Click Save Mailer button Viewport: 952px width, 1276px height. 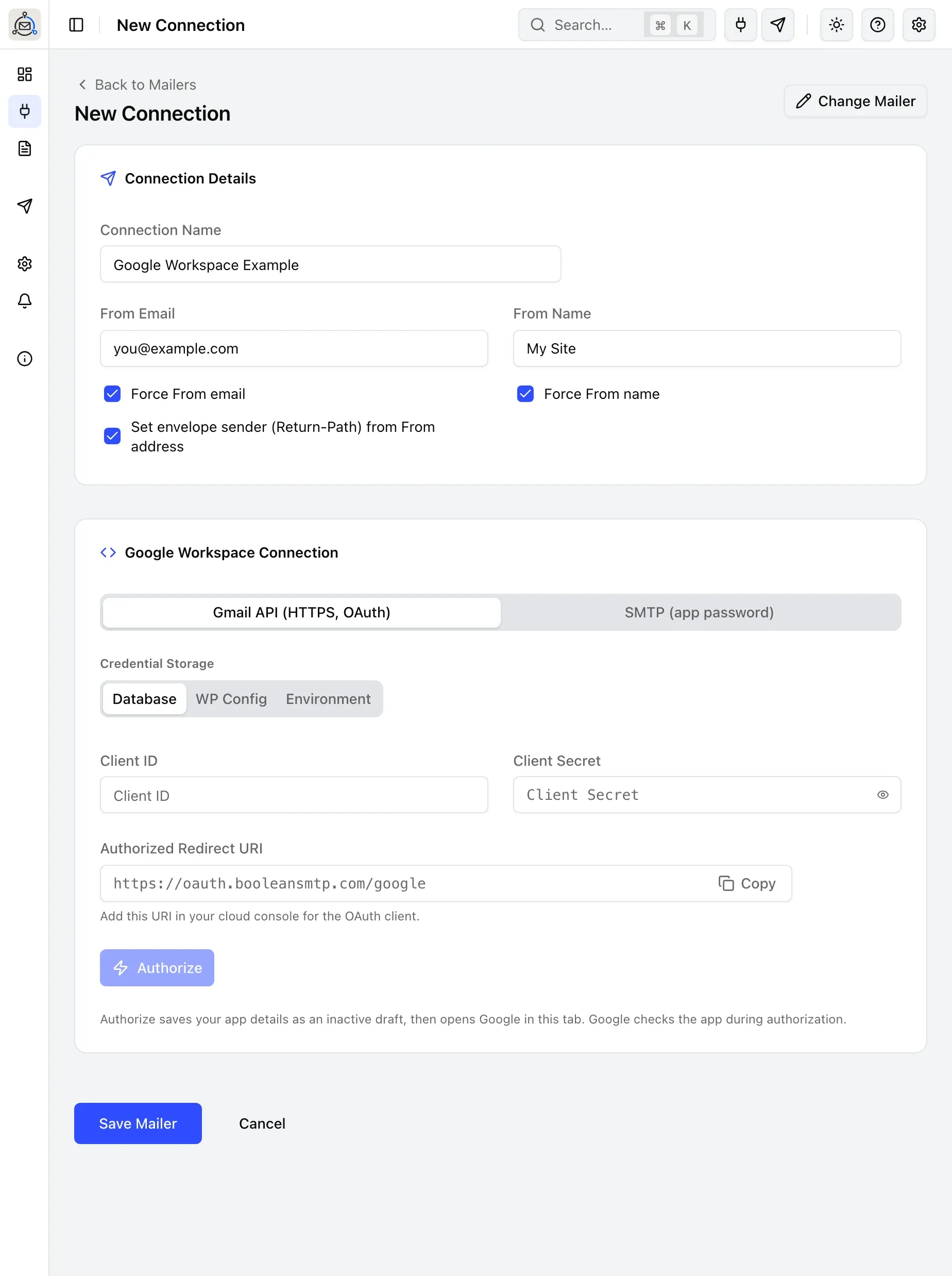click(138, 1123)
